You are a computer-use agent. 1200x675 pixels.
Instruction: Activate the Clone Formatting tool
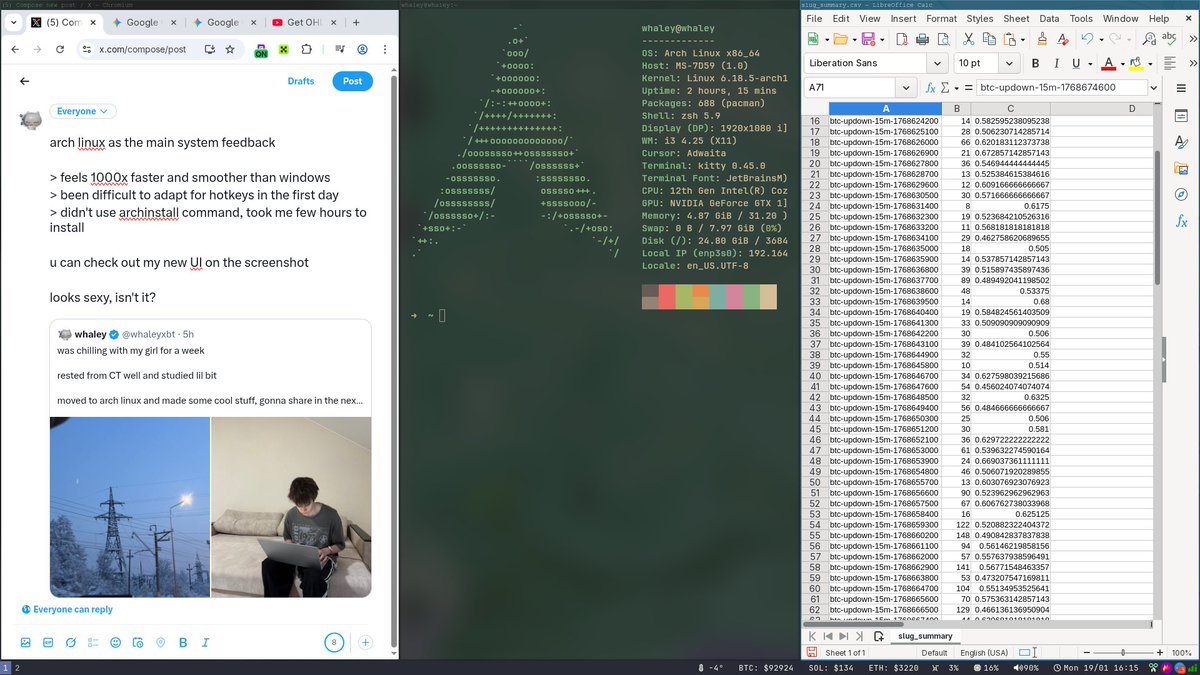pos(1042,38)
